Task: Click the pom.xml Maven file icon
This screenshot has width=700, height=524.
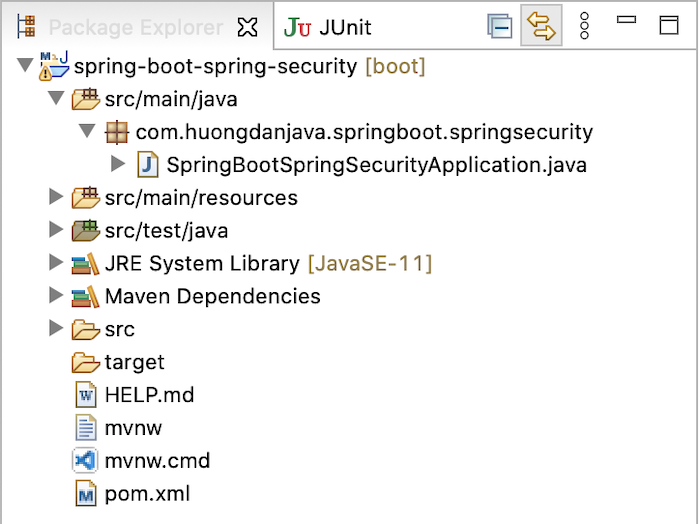Action: click(86, 494)
